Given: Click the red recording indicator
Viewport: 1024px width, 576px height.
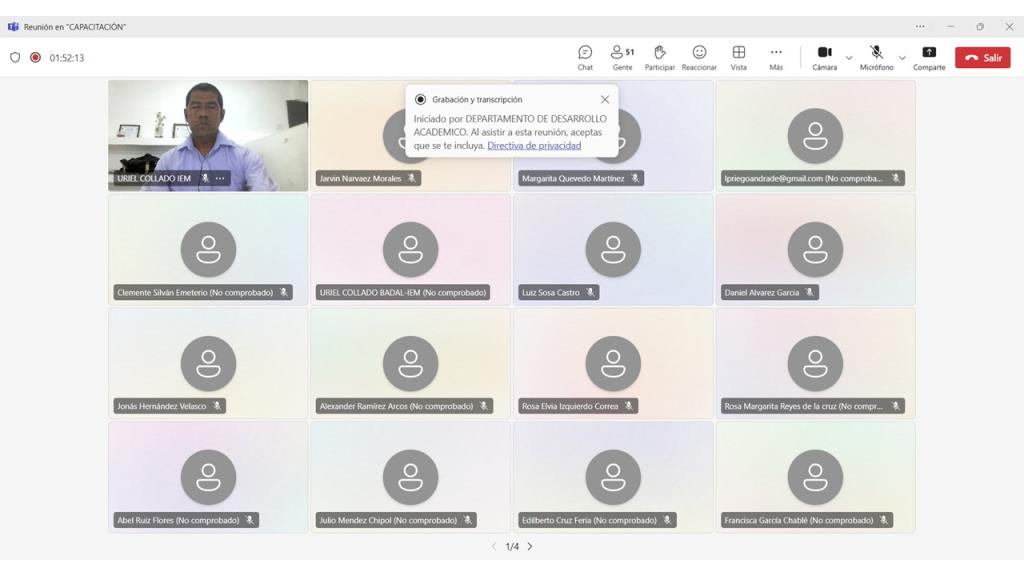Looking at the screenshot, I should (x=35, y=58).
